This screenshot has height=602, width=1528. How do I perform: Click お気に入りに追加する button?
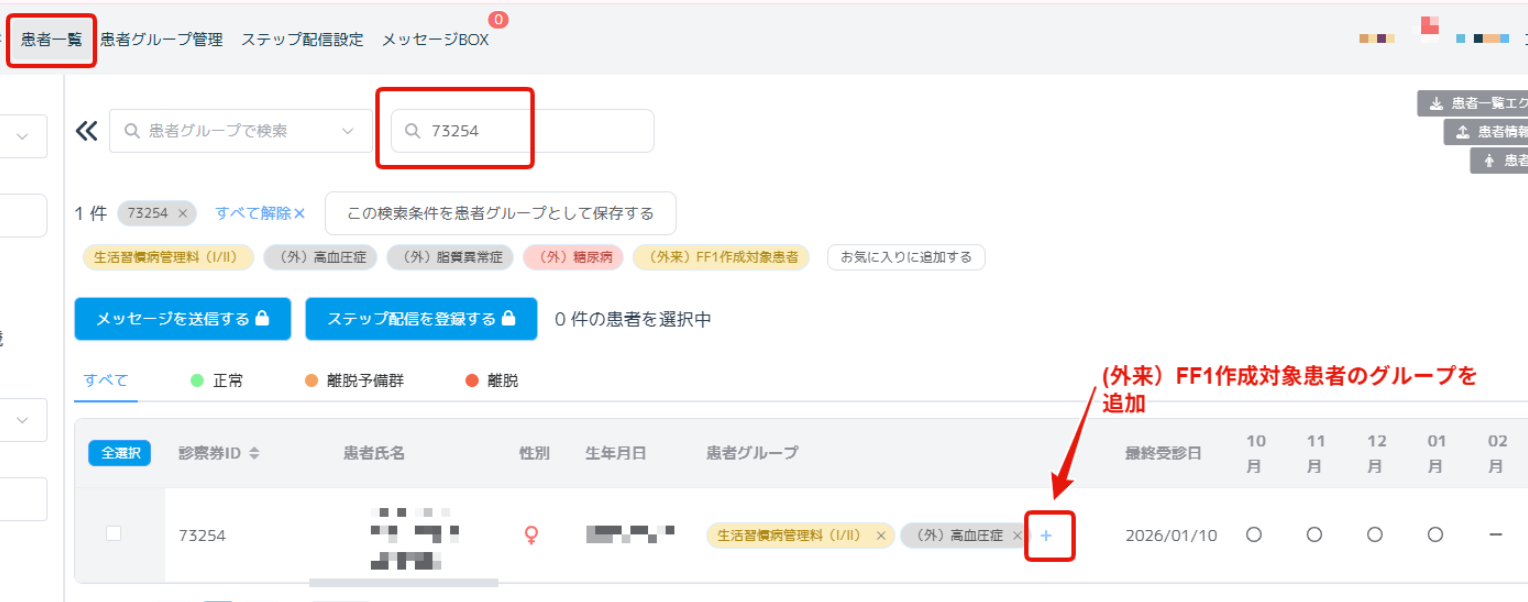click(x=906, y=257)
